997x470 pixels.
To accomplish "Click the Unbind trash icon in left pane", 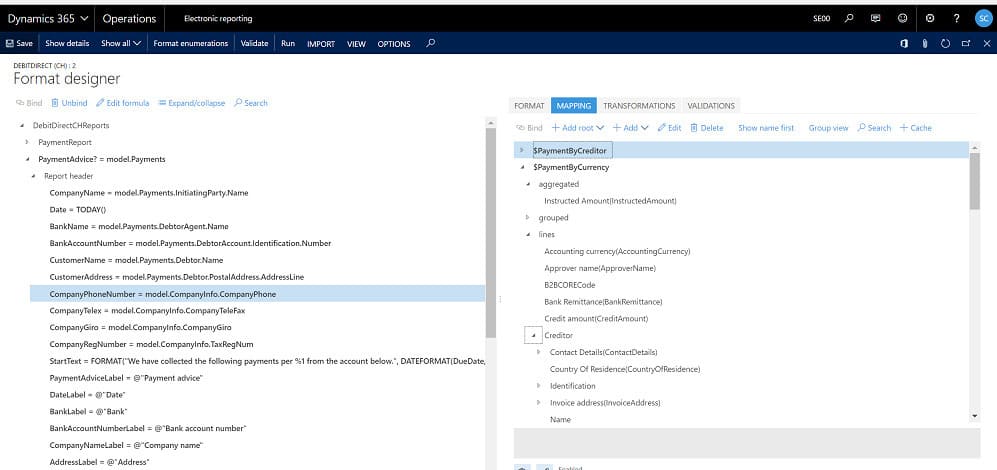I will tap(55, 103).
